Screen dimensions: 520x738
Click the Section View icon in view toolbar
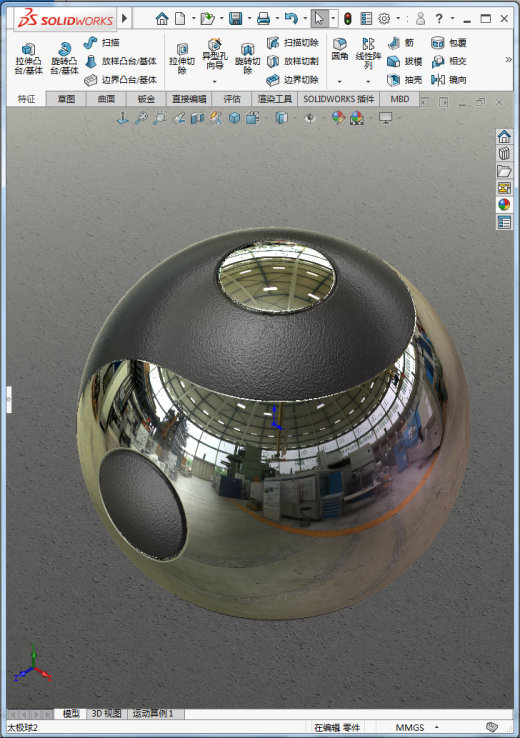pyautogui.click(x=197, y=118)
